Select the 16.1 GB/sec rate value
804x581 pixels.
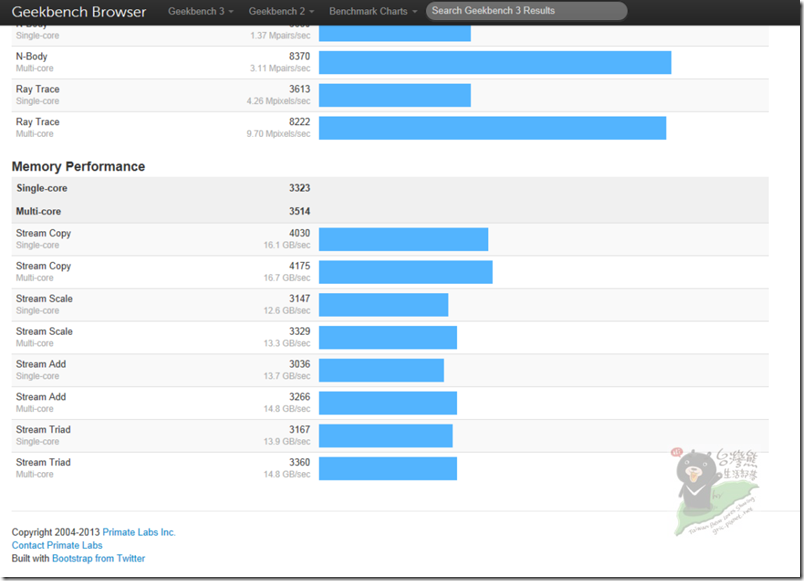click(x=287, y=245)
